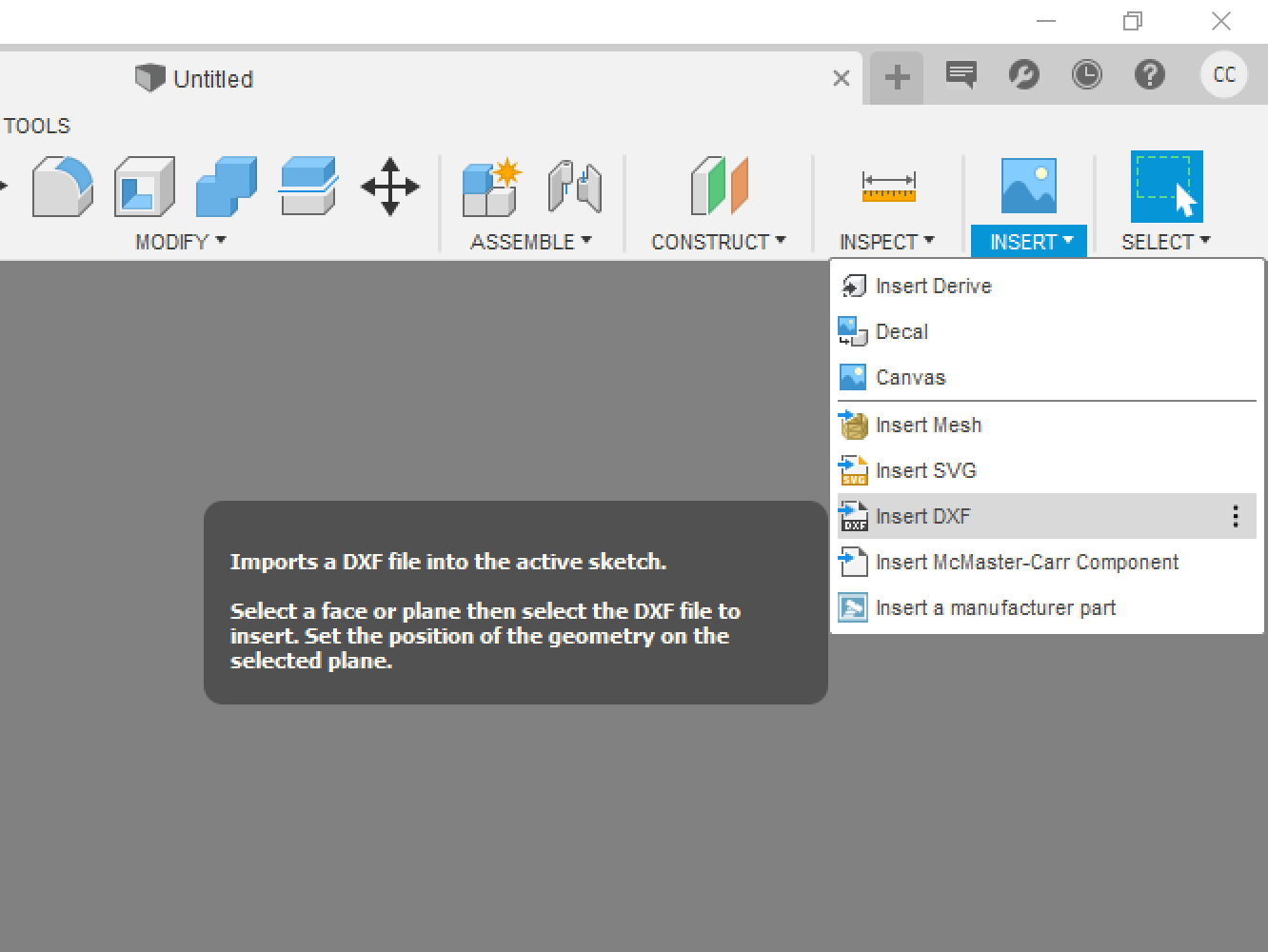The image size is (1268, 952).
Task: Open the Help question mark icon
Action: (1150, 74)
